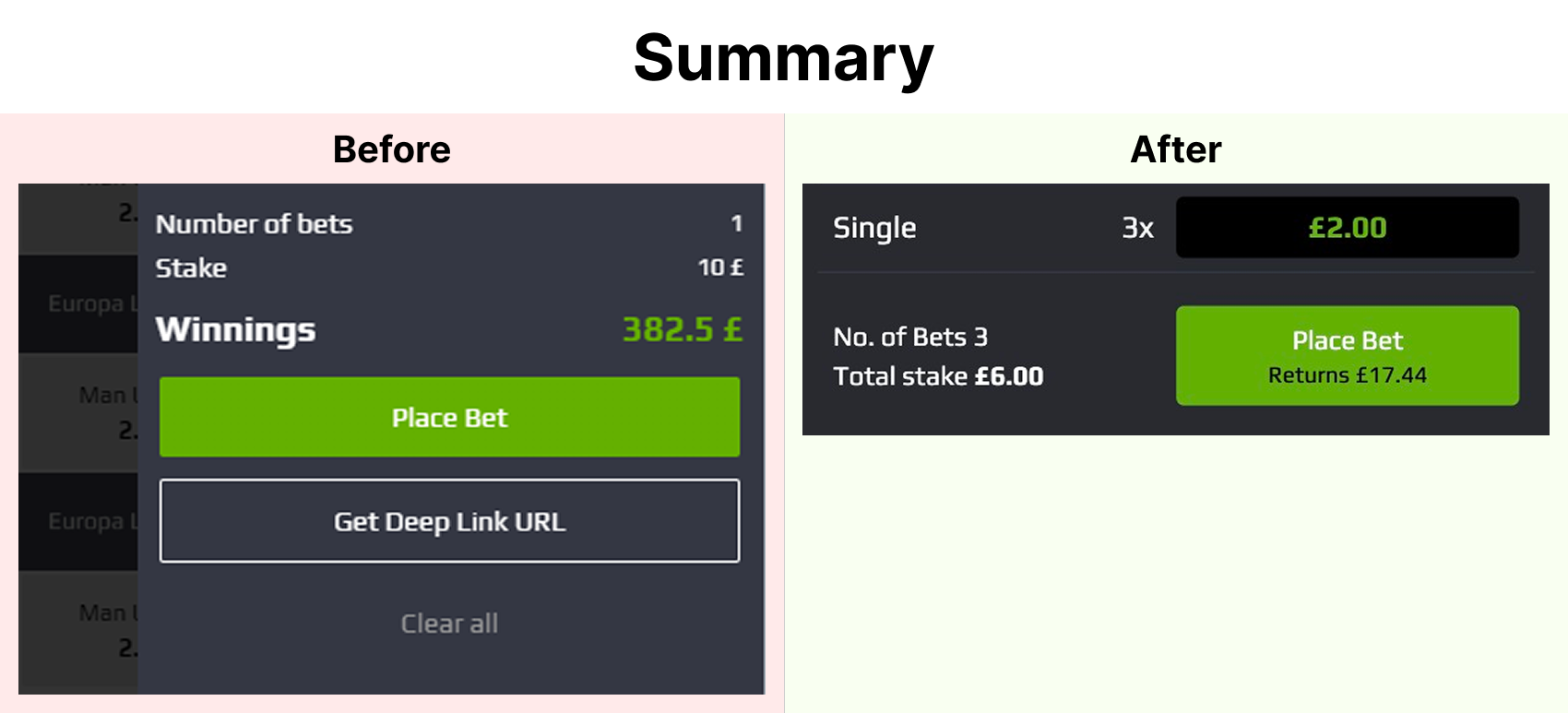The width and height of the screenshot is (1568, 713).
Task: Click the Summary heading
Action: [x=783, y=58]
